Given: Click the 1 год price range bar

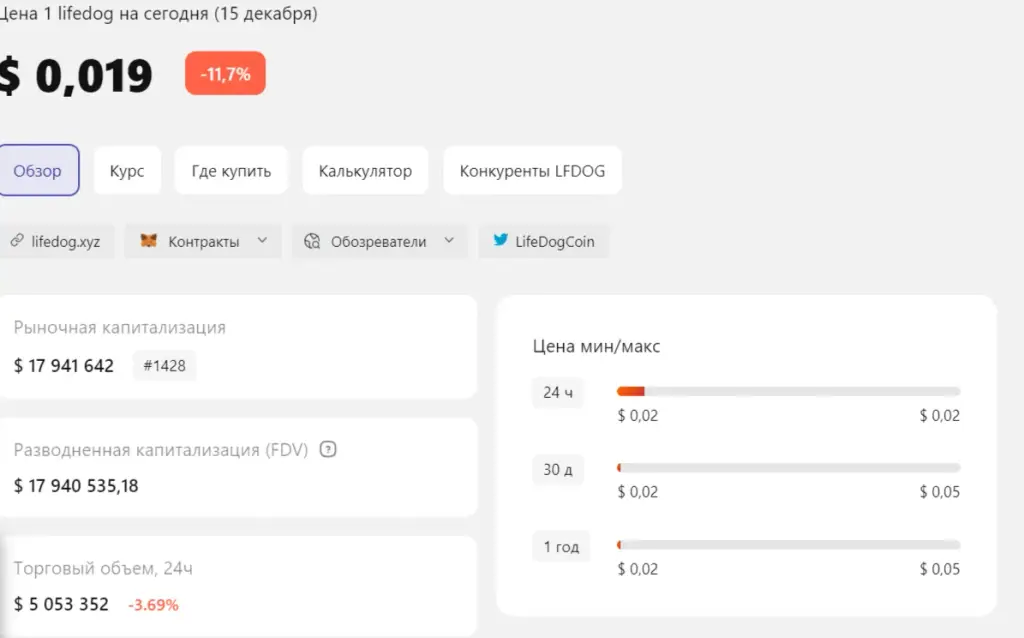Looking at the screenshot, I should point(788,545).
